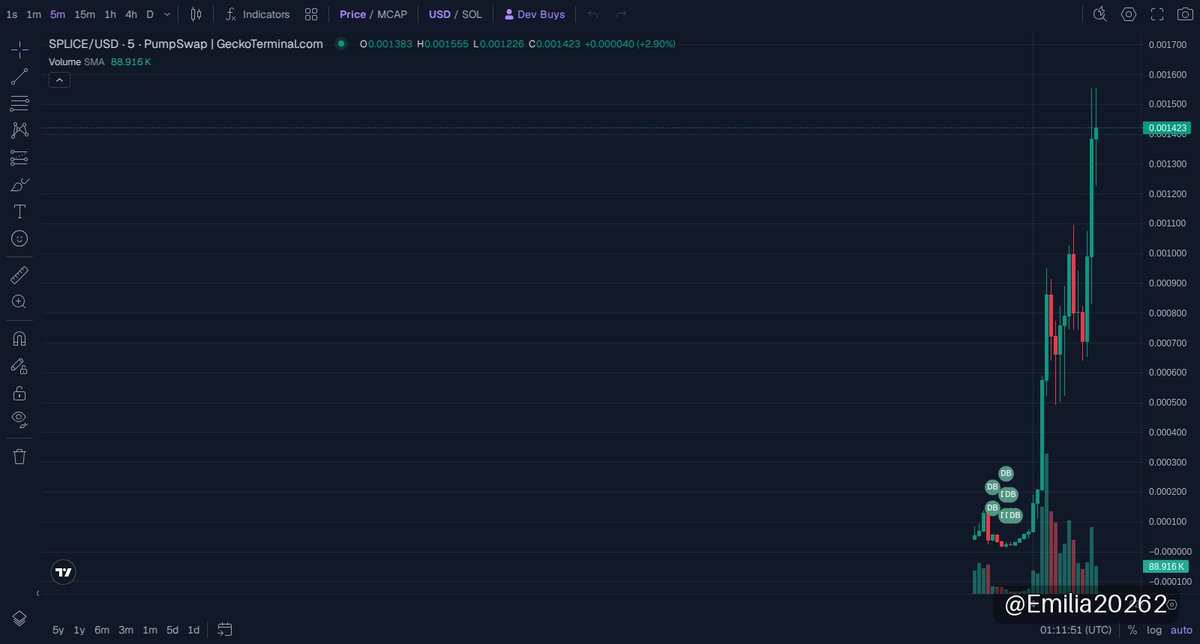Viewport: 1200px width, 644px height.
Task: Select the text annotation tool
Action: 19,211
